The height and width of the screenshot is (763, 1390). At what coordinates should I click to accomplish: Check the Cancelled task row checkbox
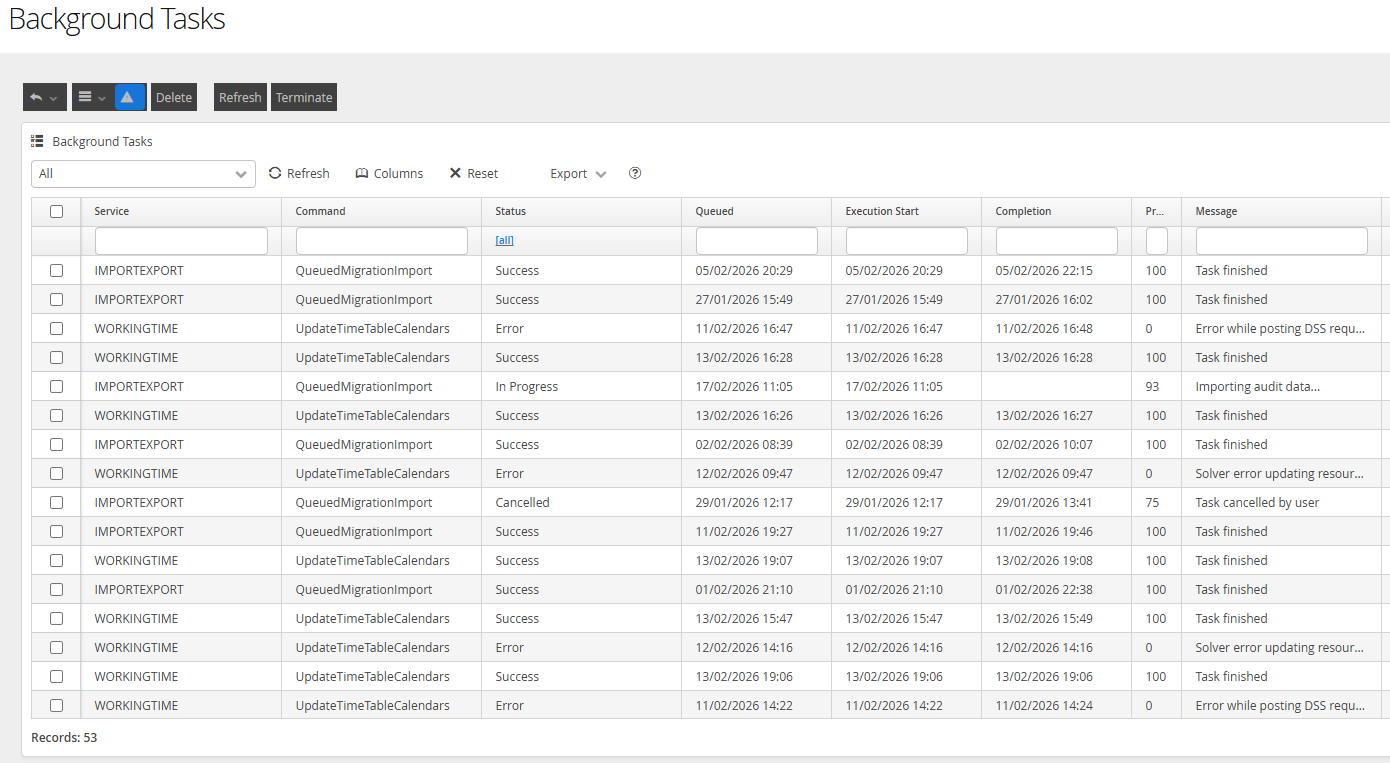point(57,502)
